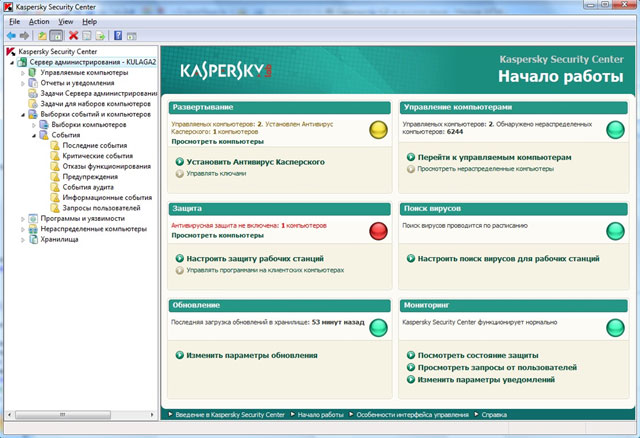The height and width of the screenshot is (438, 640).
Task: Click the Управляемые компьютеры folder icon
Action: click(x=33, y=73)
